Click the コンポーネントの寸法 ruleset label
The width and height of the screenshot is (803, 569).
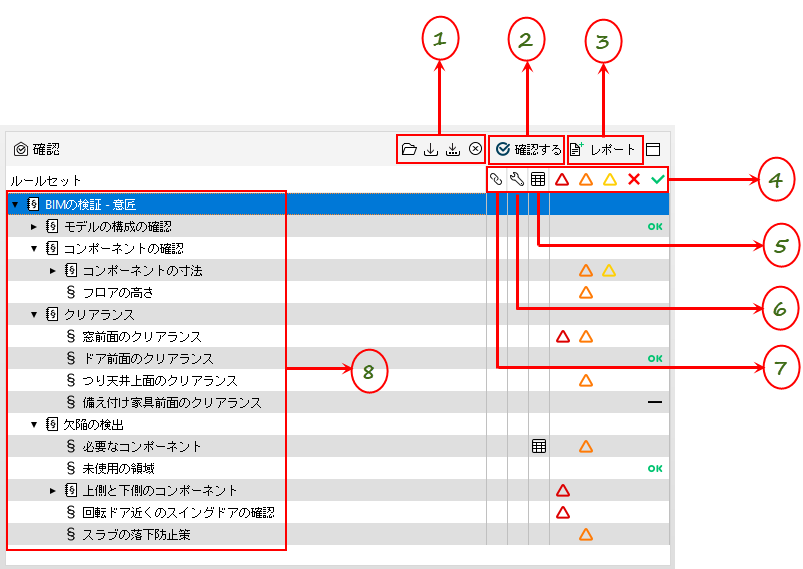click(x=142, y=270)
